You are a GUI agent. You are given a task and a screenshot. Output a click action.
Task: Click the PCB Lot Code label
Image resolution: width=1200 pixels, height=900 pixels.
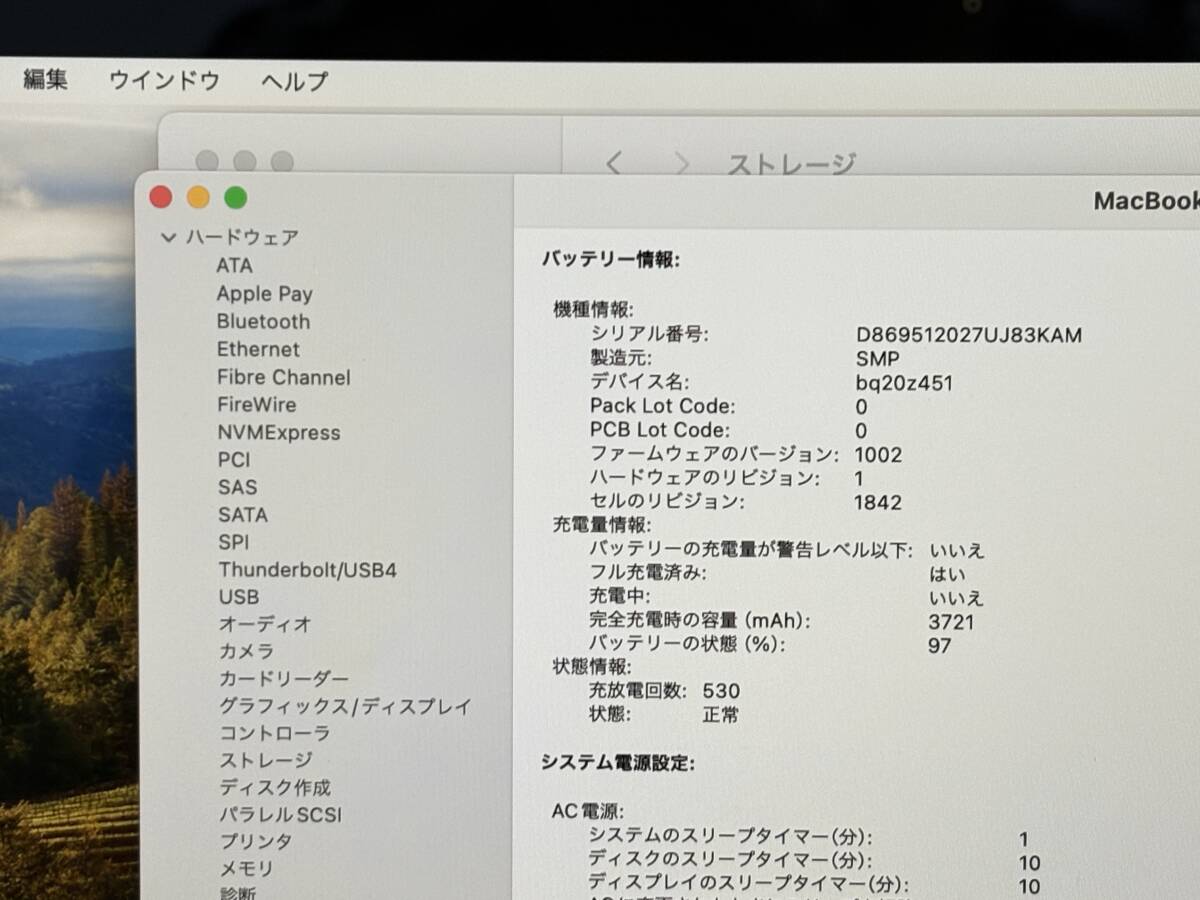click(660, 430)
